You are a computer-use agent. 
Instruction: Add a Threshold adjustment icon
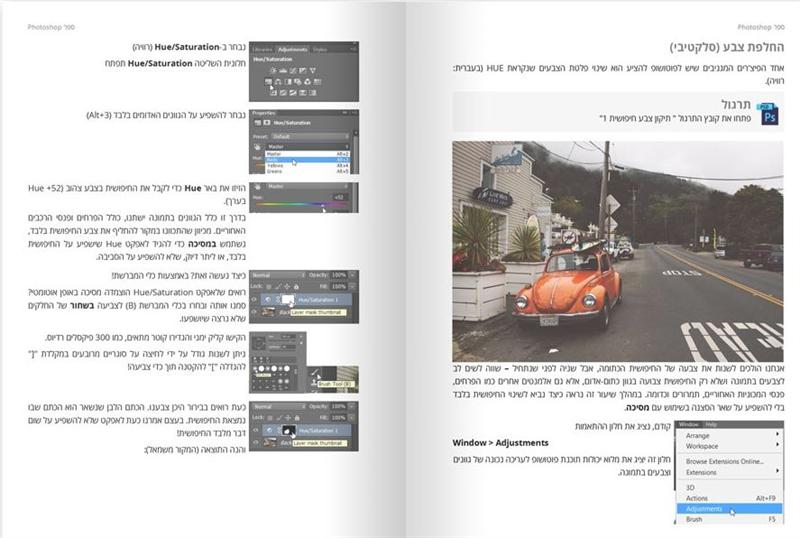tap(293, 93)
